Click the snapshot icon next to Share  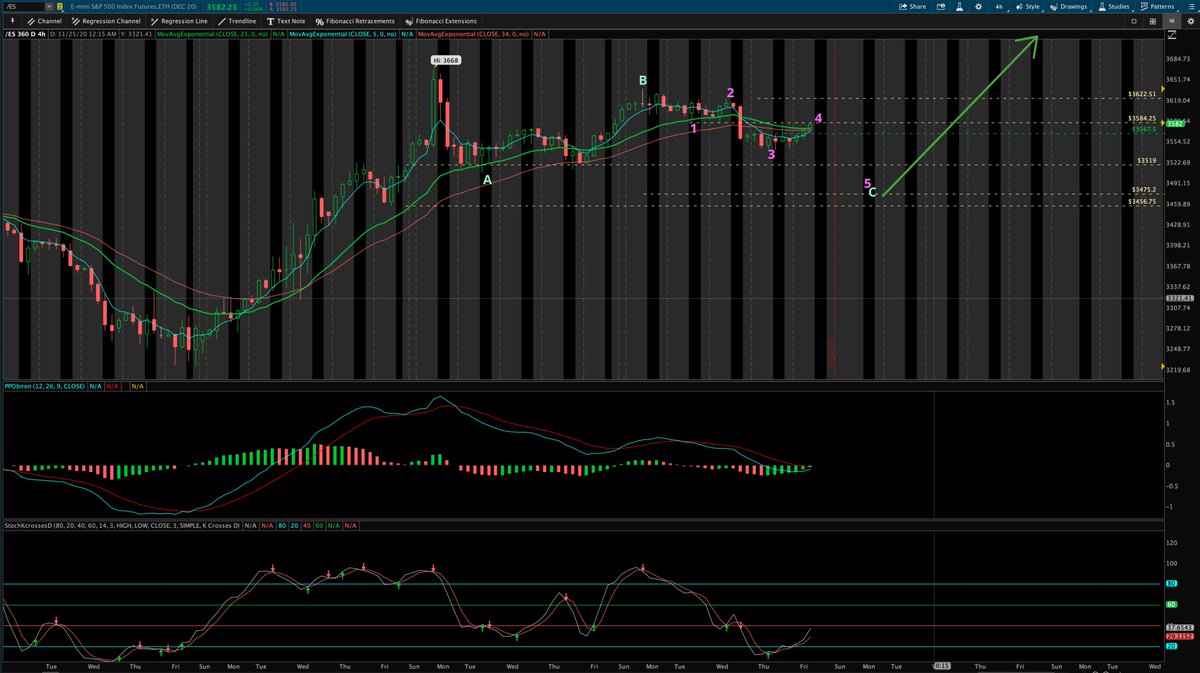click(x=942, y=6)
